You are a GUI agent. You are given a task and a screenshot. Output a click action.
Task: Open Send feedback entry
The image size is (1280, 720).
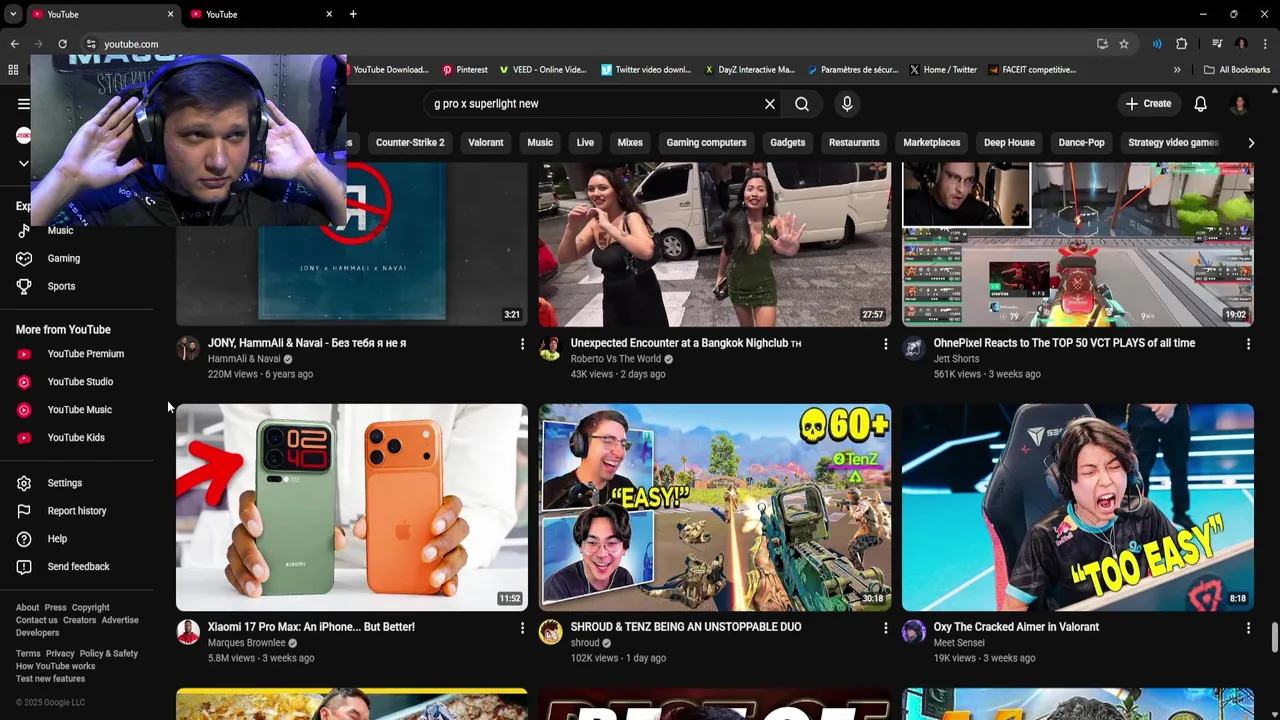pyautogui.click(x=78, y=567)
